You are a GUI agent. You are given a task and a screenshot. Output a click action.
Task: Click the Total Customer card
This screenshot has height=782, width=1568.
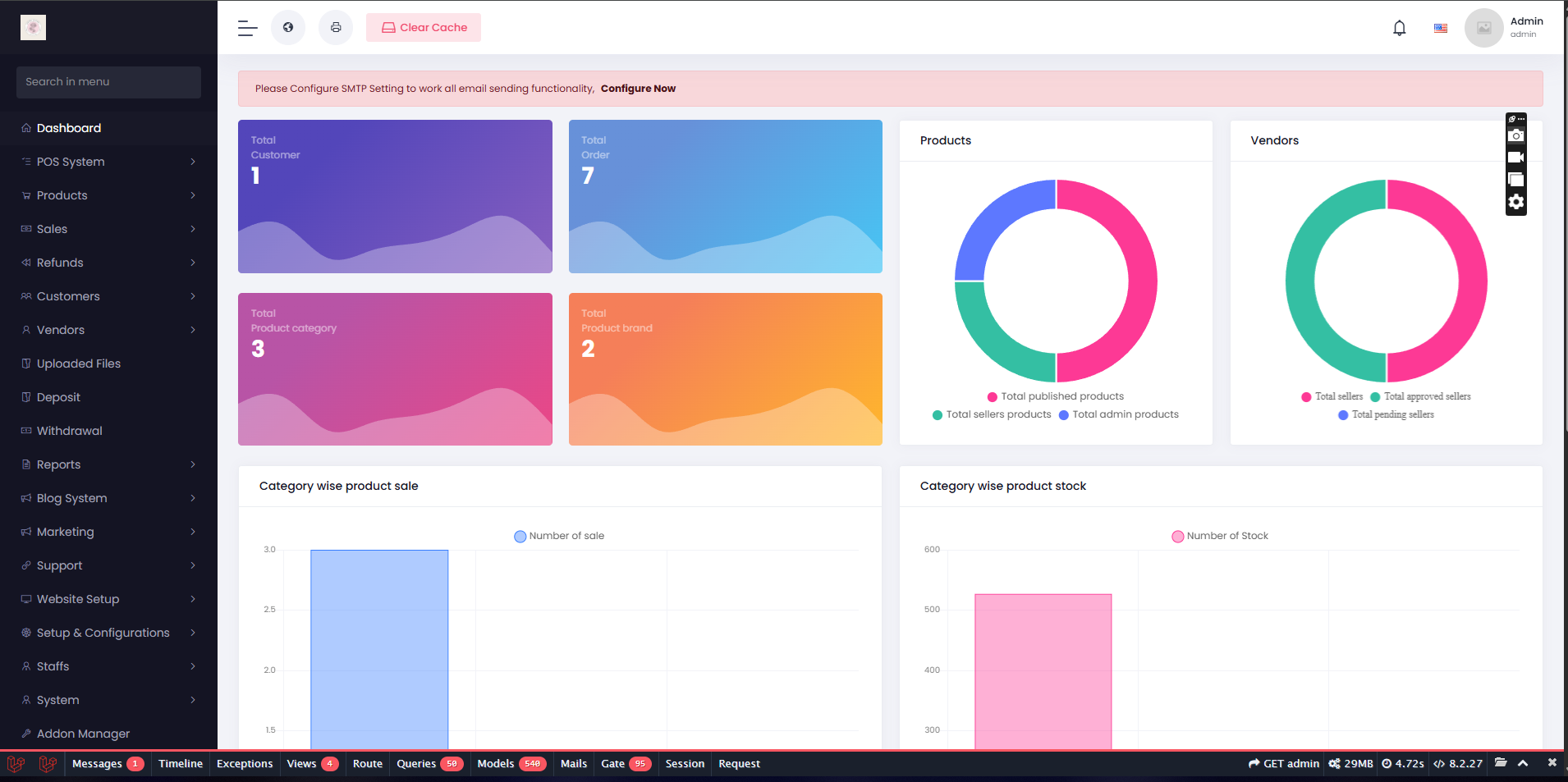tap(395, 196)
